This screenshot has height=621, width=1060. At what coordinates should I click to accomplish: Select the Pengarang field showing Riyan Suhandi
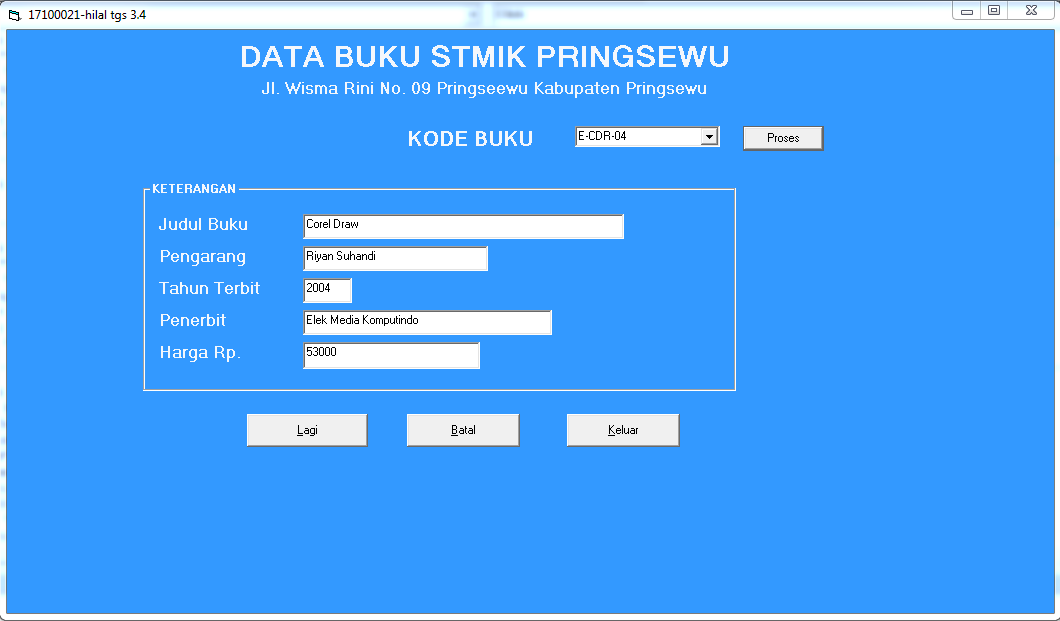[395, 258]
